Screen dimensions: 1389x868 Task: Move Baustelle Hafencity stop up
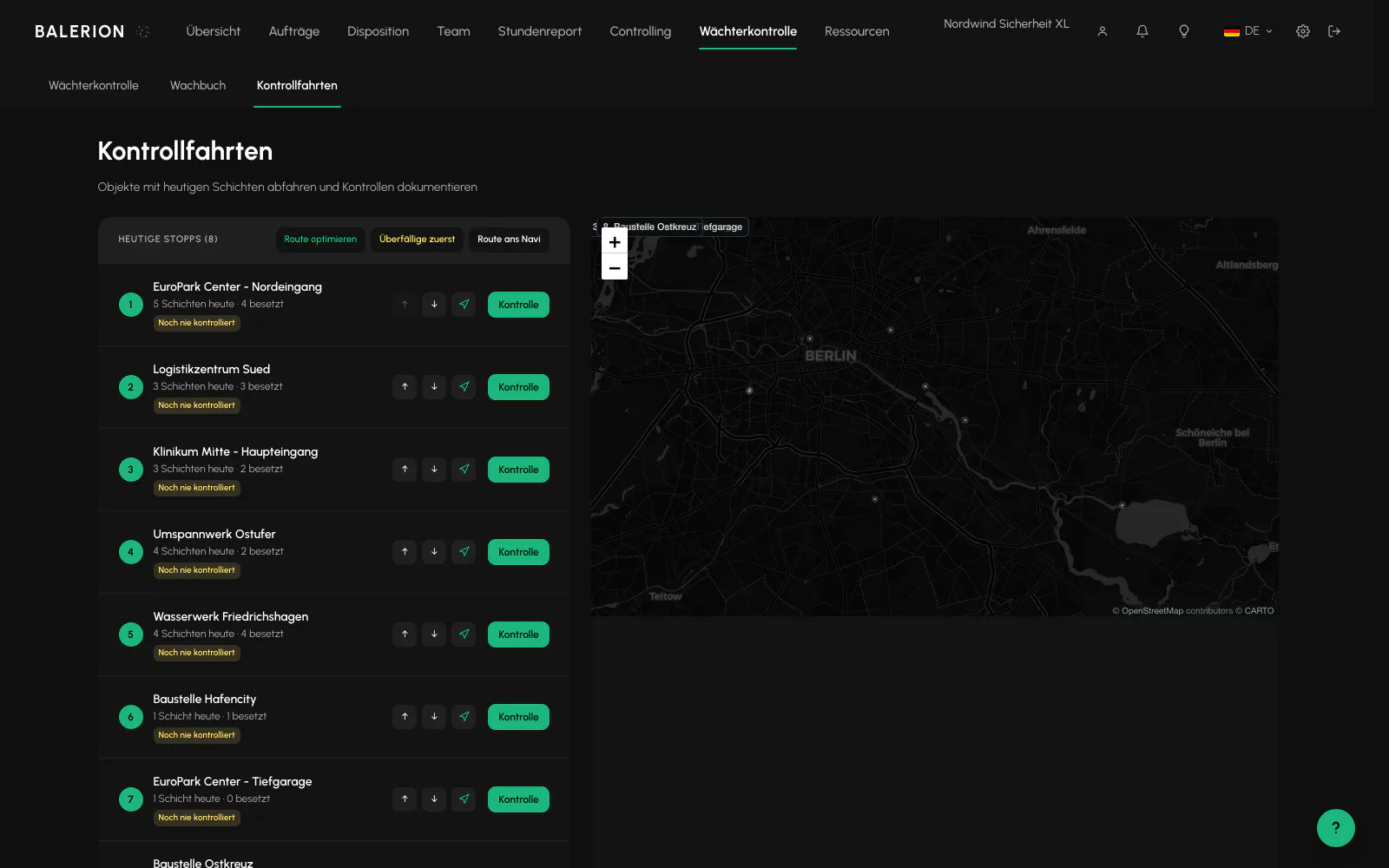click(405, 717)
